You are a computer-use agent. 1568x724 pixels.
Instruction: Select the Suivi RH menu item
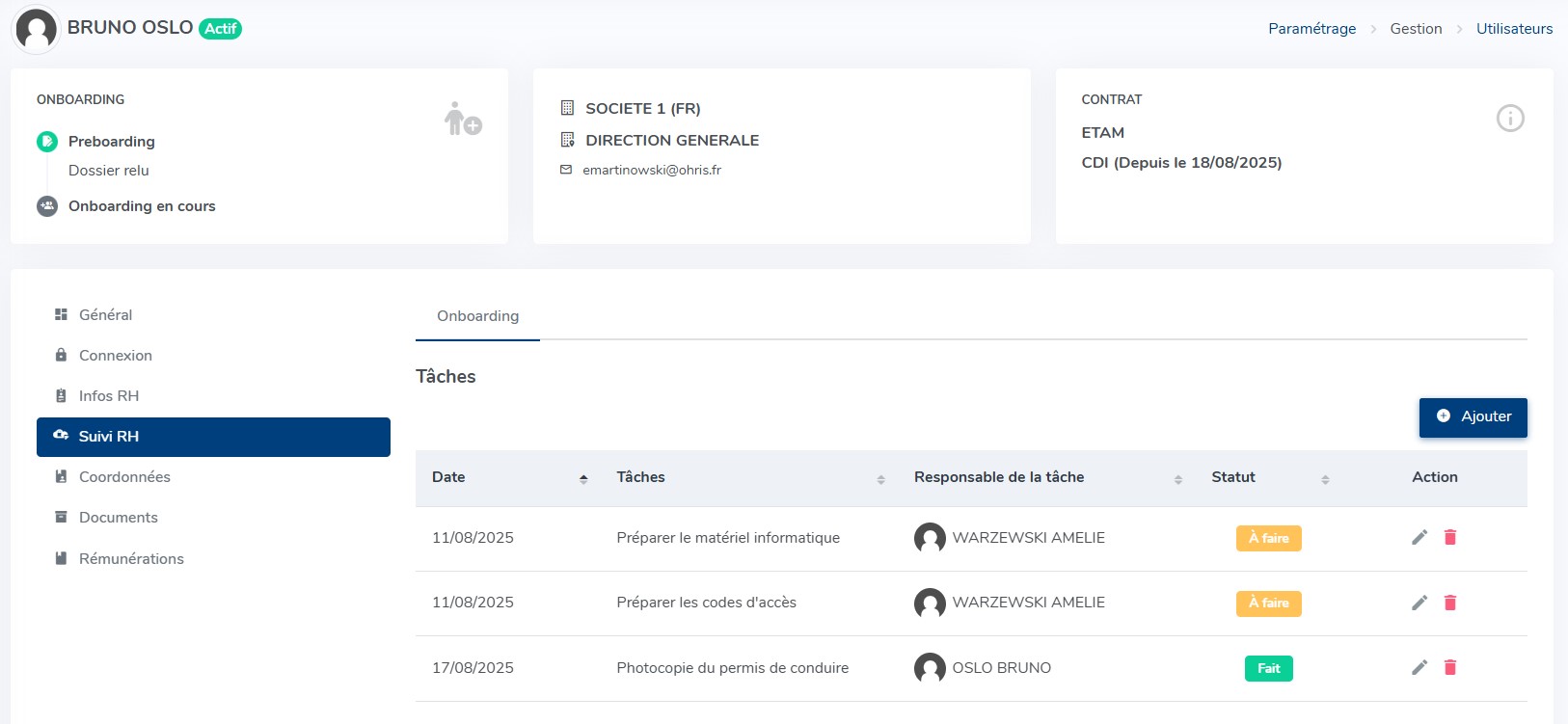click(x=213, y=437)
